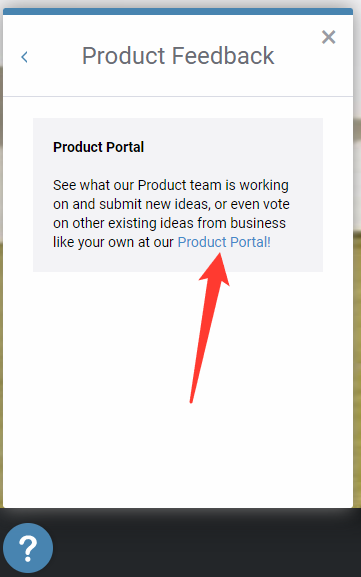Image resolution: width=361 pixels, height=577 pixels.
Task: Go back using the left chevron
Action: (x=24, y=57)
